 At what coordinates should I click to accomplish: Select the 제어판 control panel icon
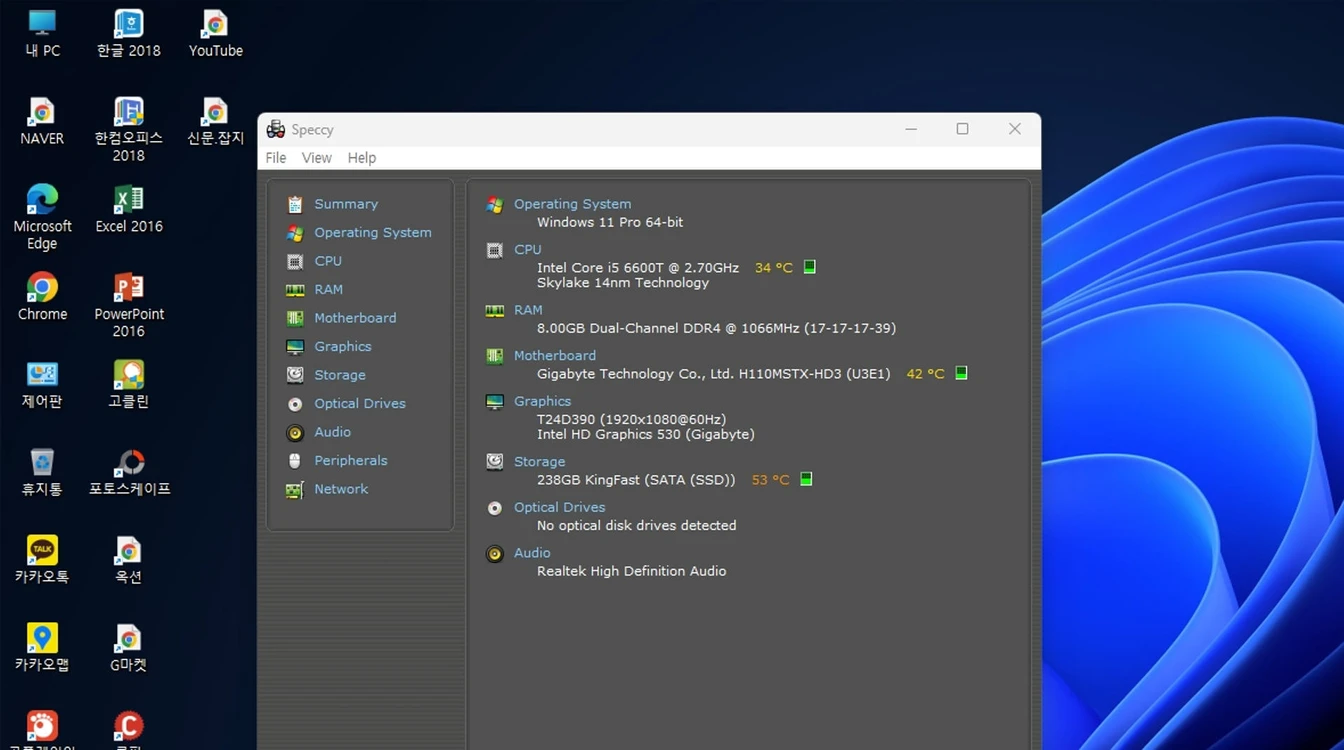[42, 384]
